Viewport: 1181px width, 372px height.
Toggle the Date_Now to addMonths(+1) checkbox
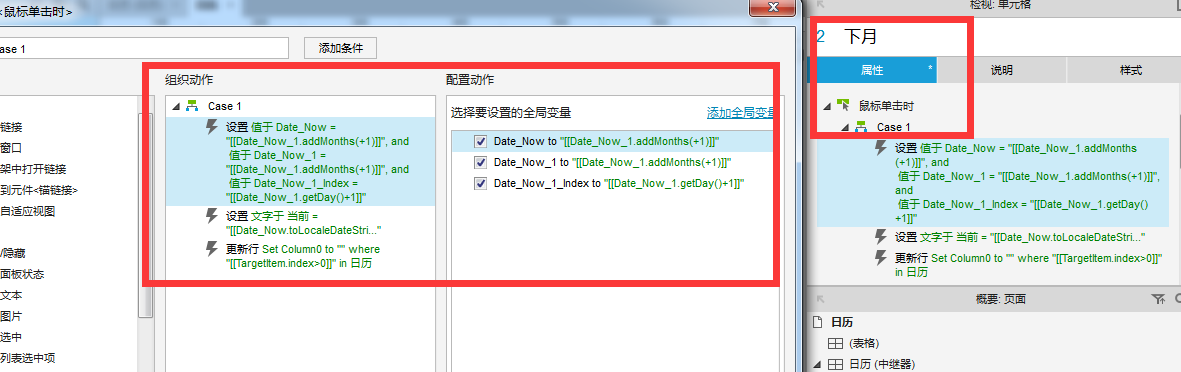click(x=481, y=142)
